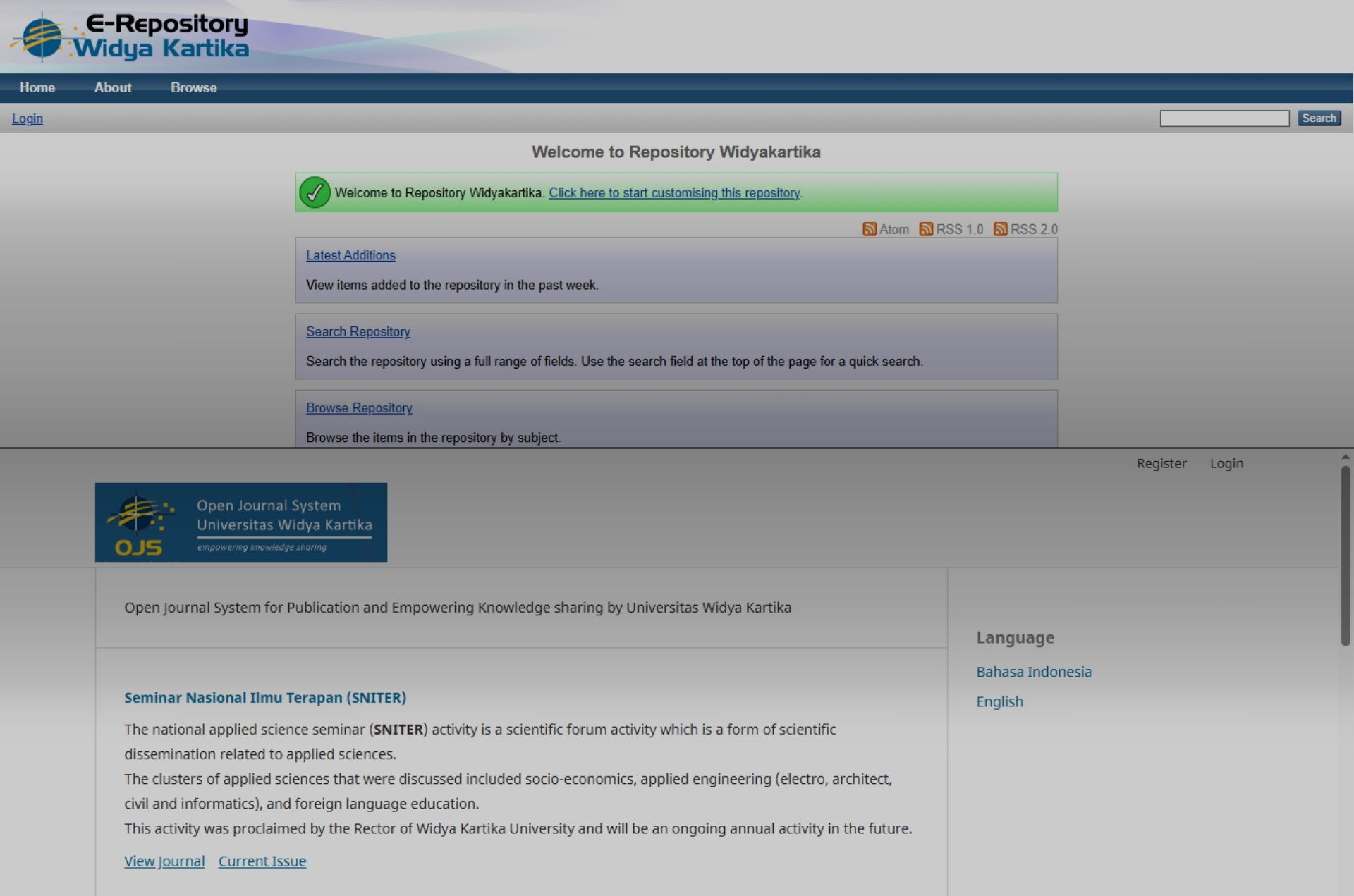The height and width of the screenshot is (896, 1354).
Task: Click the View Journal link
Action: (x=164, y=861)
